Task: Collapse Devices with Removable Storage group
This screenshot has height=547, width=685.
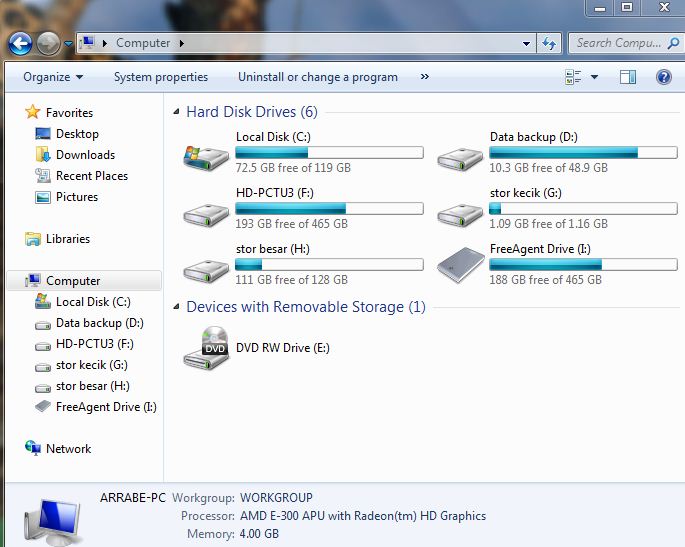Action: pyautogui.click(x=176, y=307)
